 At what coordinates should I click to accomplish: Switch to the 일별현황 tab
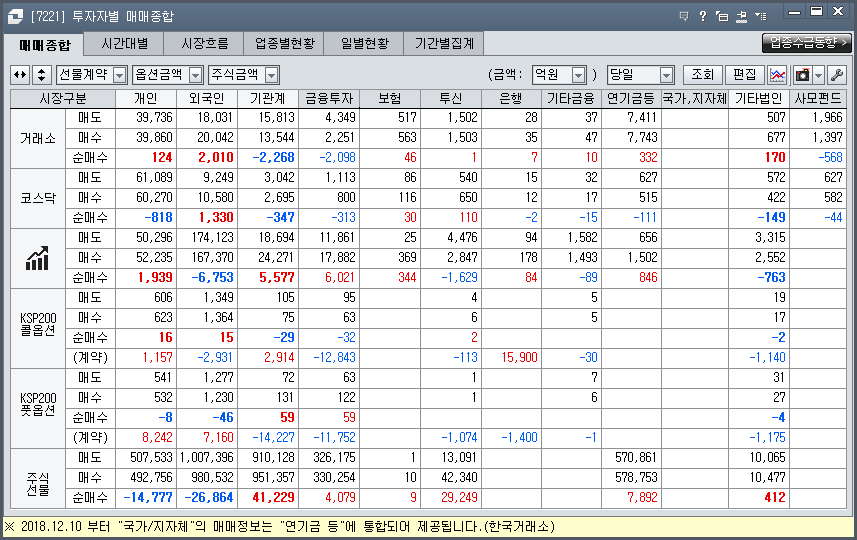pyautogui.click(x=364, y=43)
